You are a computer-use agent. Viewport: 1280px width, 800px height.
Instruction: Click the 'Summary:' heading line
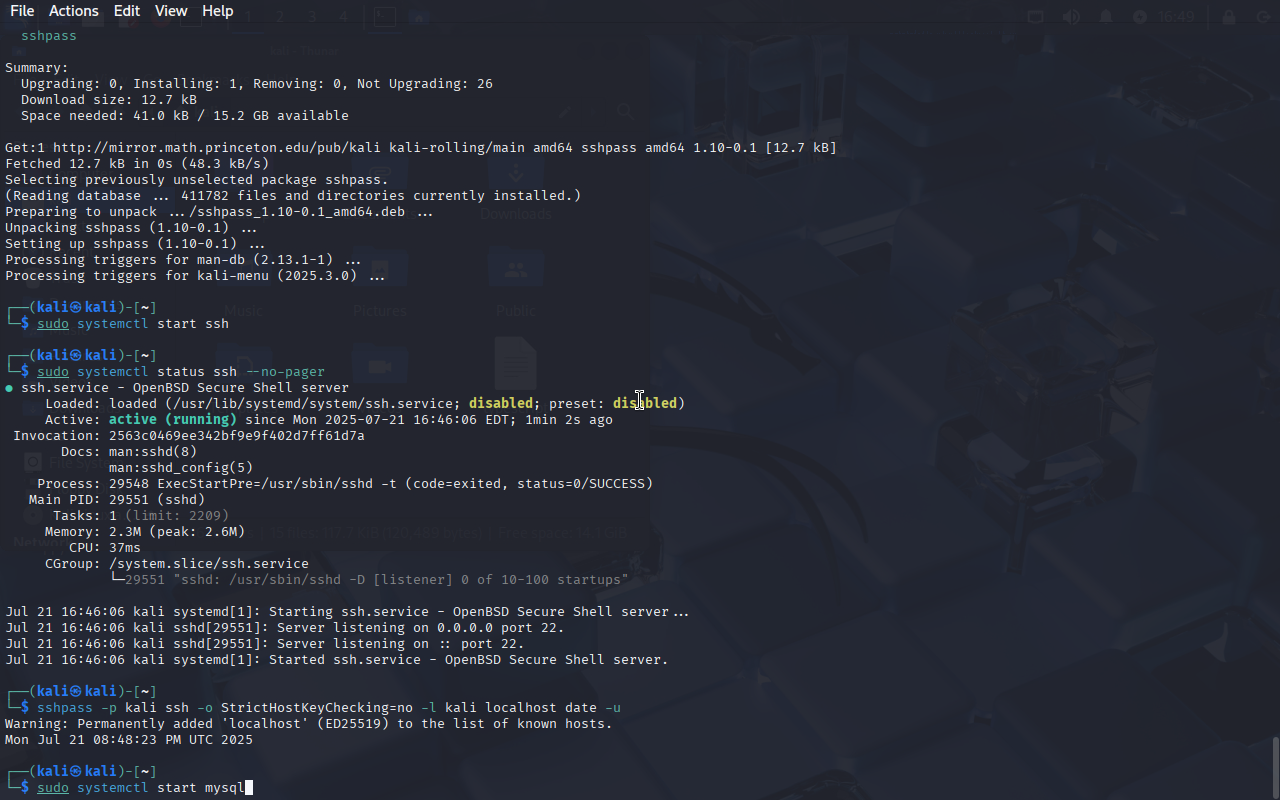[x=37, y=68]
